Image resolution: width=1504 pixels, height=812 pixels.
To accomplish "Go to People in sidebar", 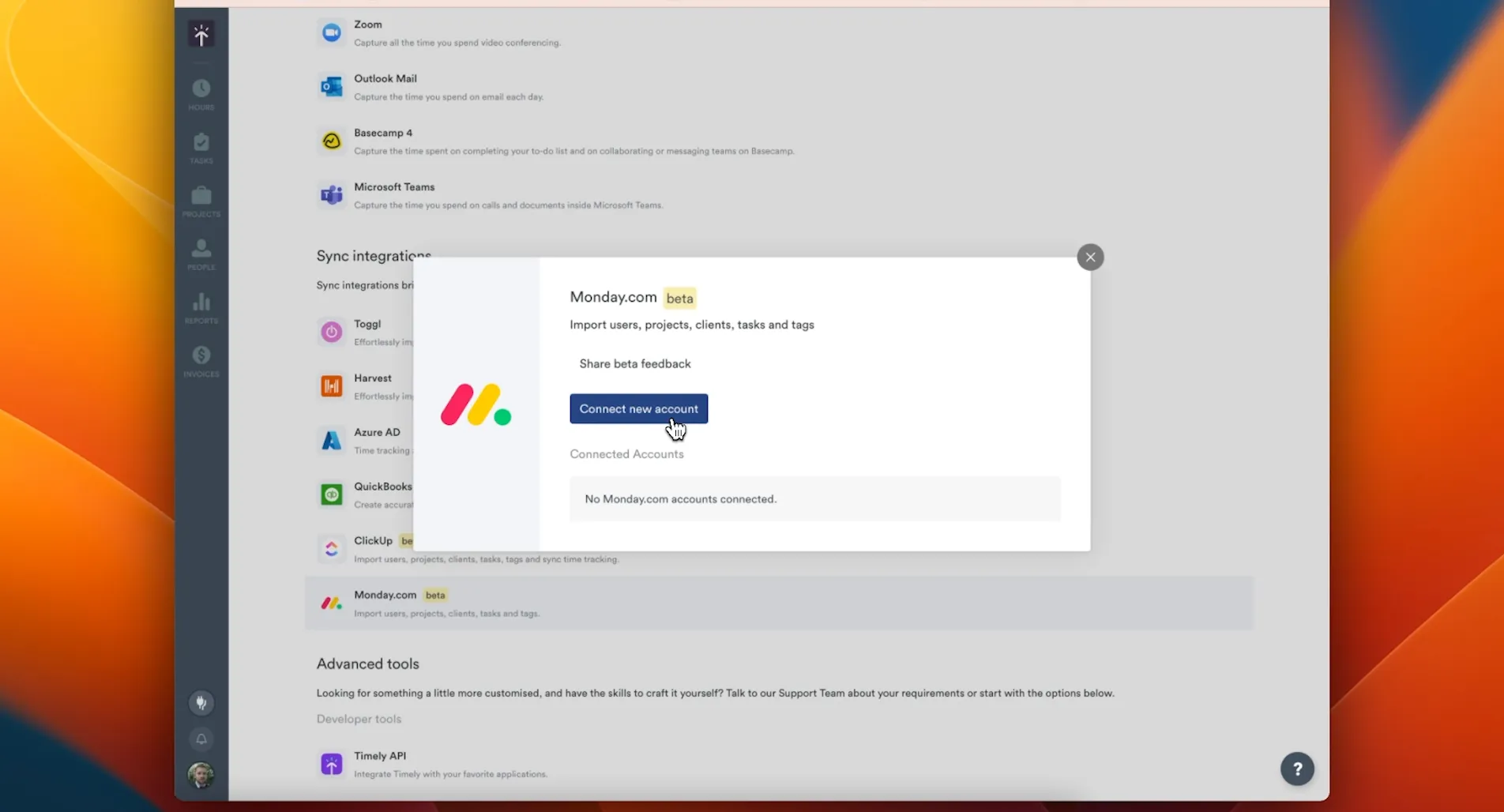I will (x=201, y=254).
